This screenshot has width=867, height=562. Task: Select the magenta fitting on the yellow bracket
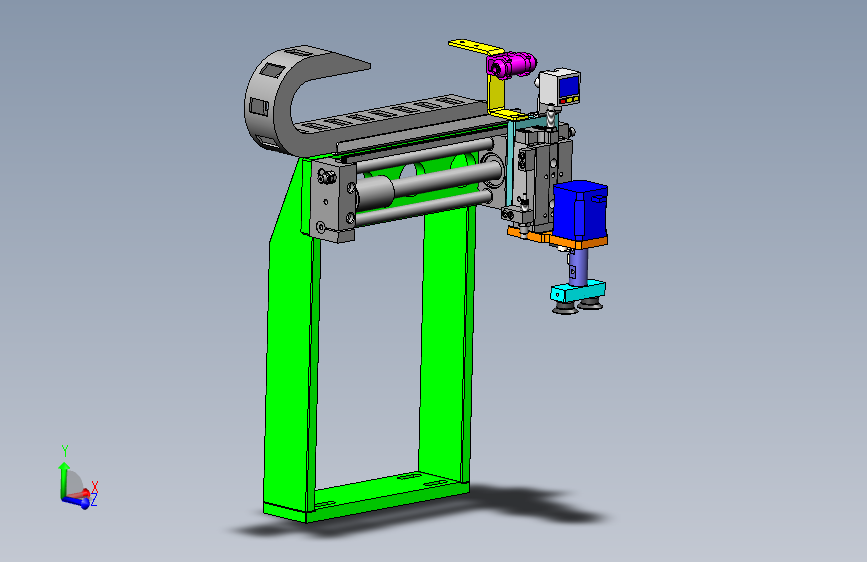510,64
